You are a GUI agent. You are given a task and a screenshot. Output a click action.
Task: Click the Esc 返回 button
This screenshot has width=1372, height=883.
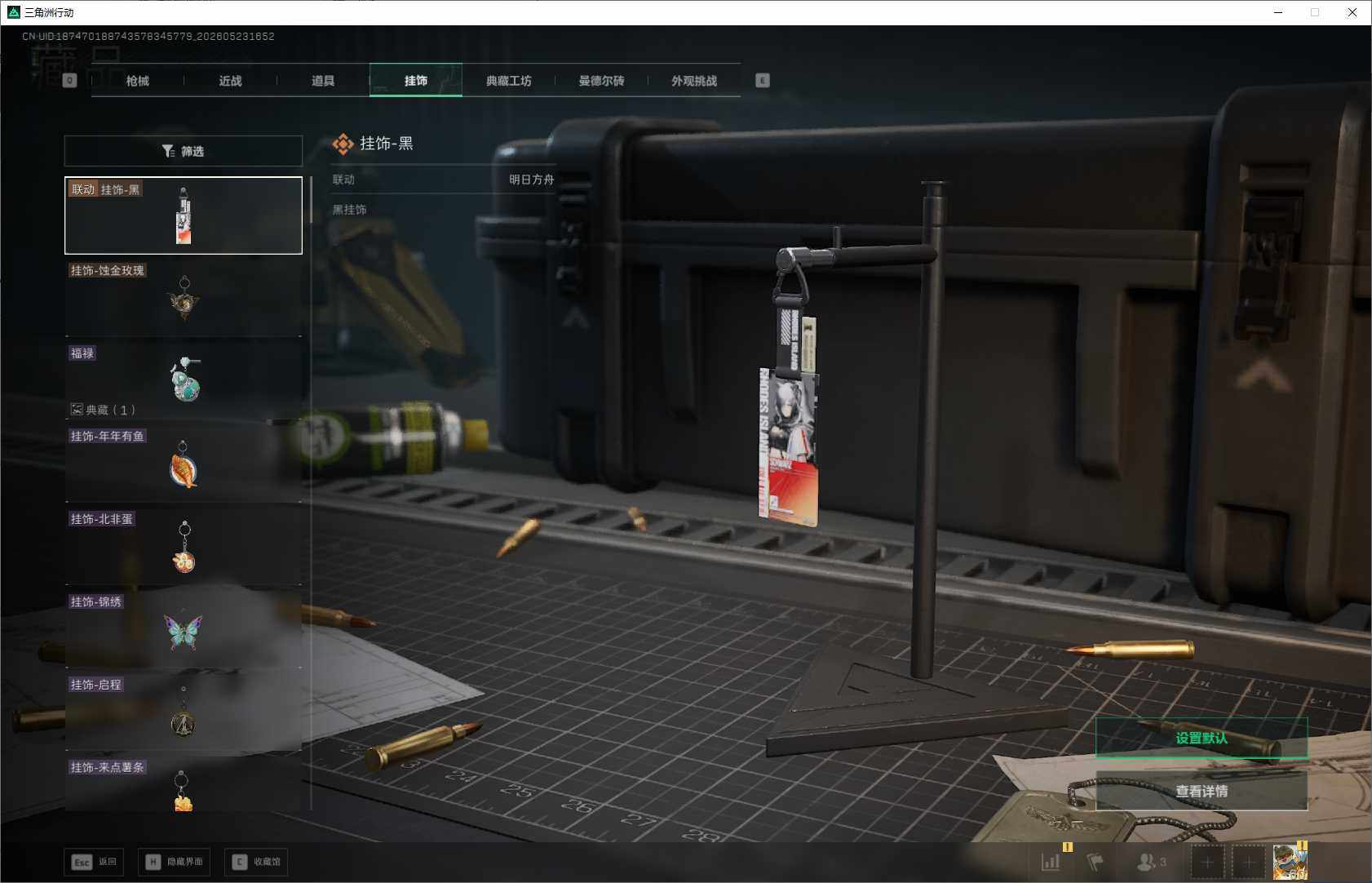click(94, 862)
